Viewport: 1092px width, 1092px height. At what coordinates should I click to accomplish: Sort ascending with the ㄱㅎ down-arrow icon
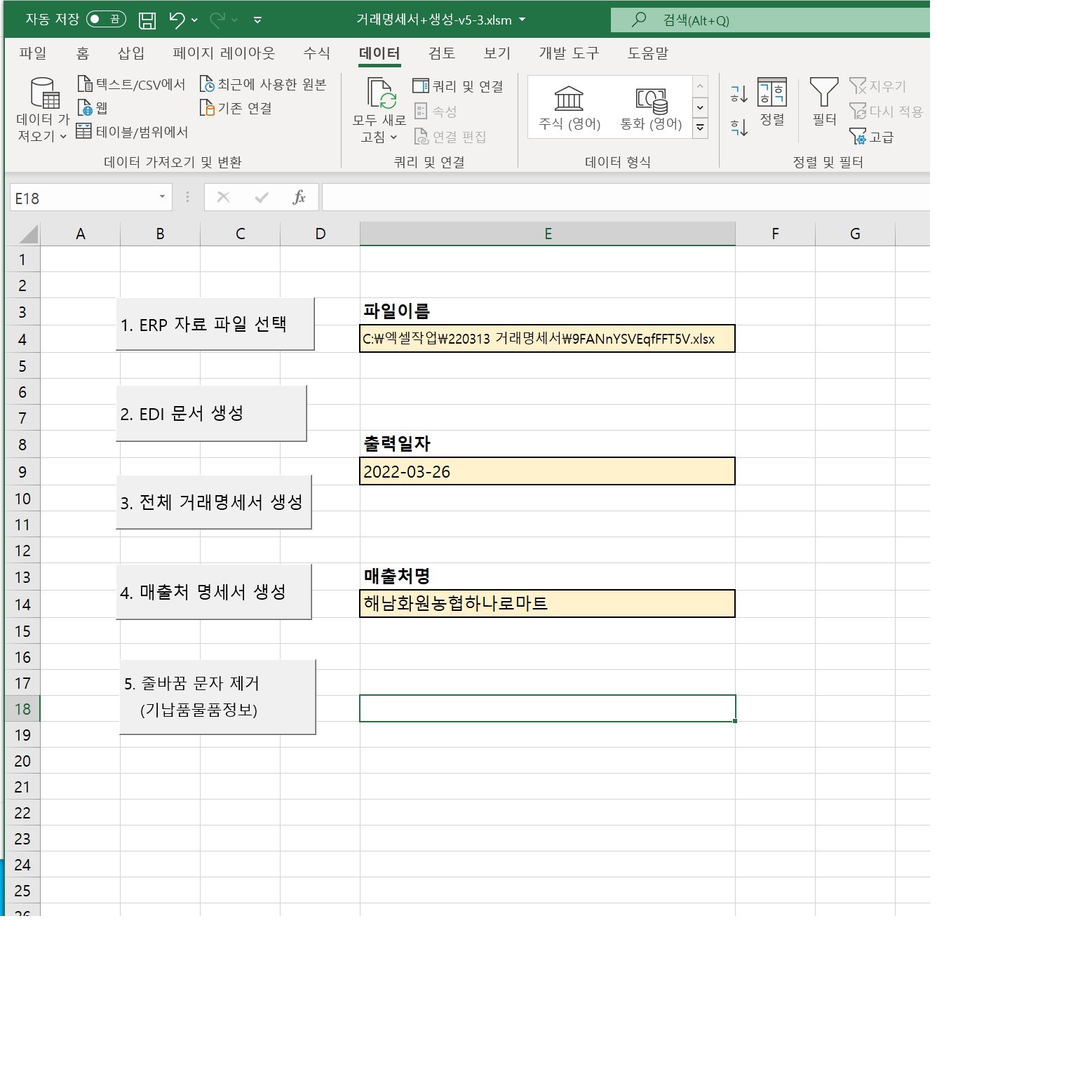tap(737, 93)
